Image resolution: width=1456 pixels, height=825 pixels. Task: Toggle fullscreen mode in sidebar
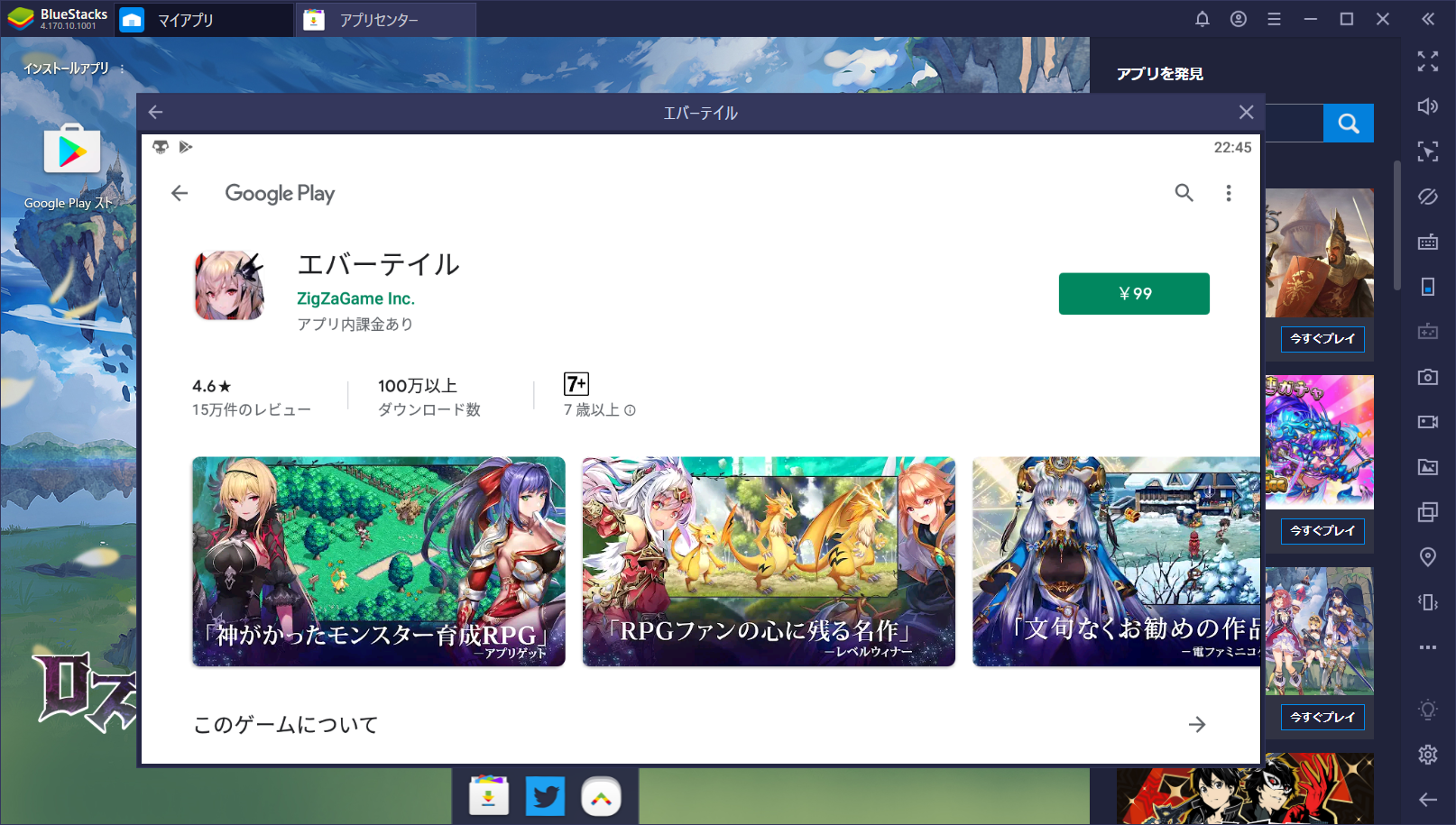click(x=1428, y=61)
